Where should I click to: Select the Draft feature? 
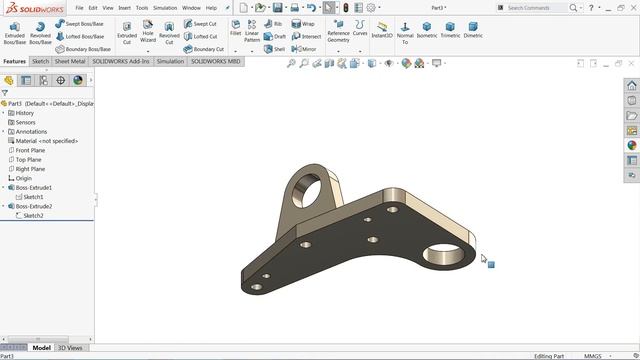tap(275, 36)
